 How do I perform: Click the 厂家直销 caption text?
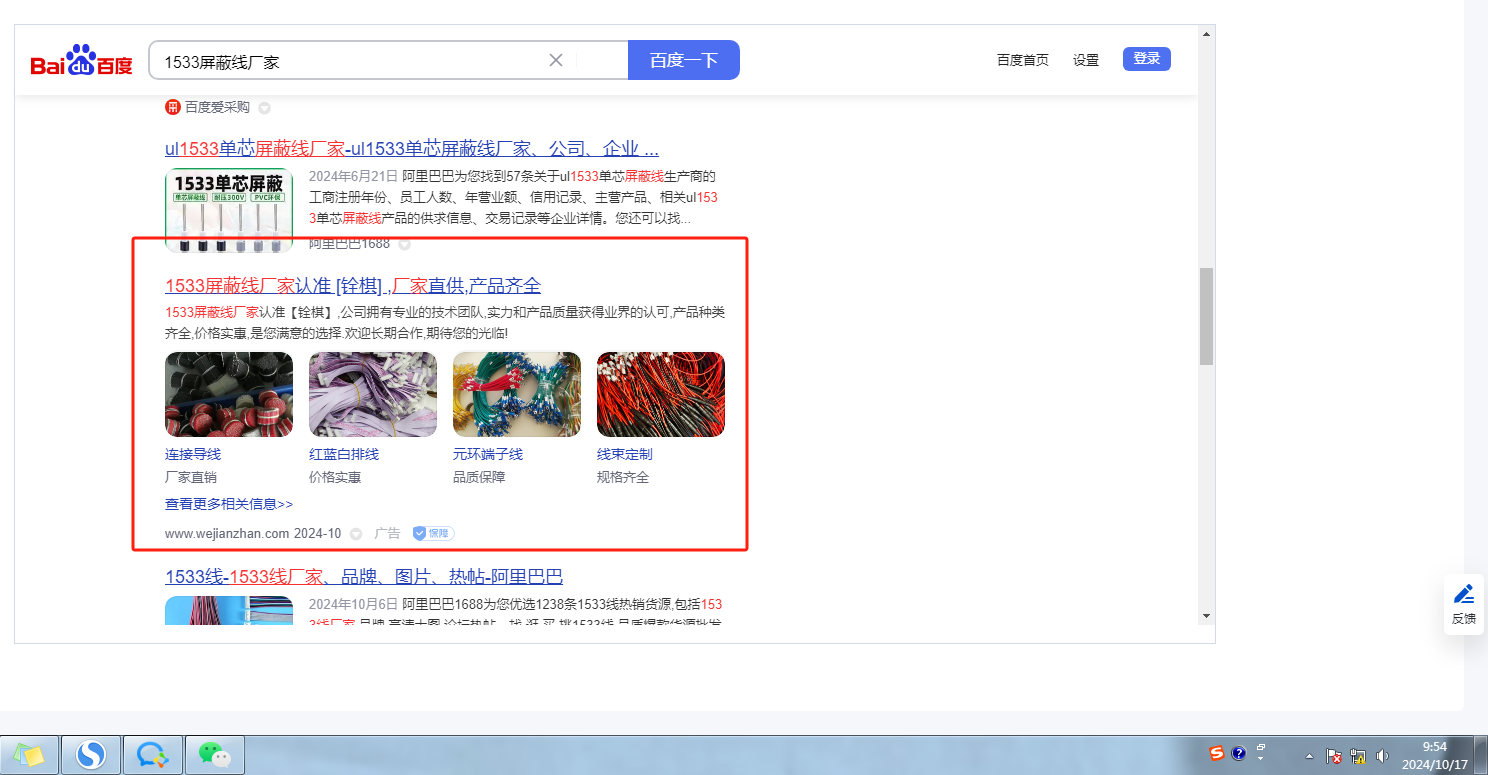191,477
